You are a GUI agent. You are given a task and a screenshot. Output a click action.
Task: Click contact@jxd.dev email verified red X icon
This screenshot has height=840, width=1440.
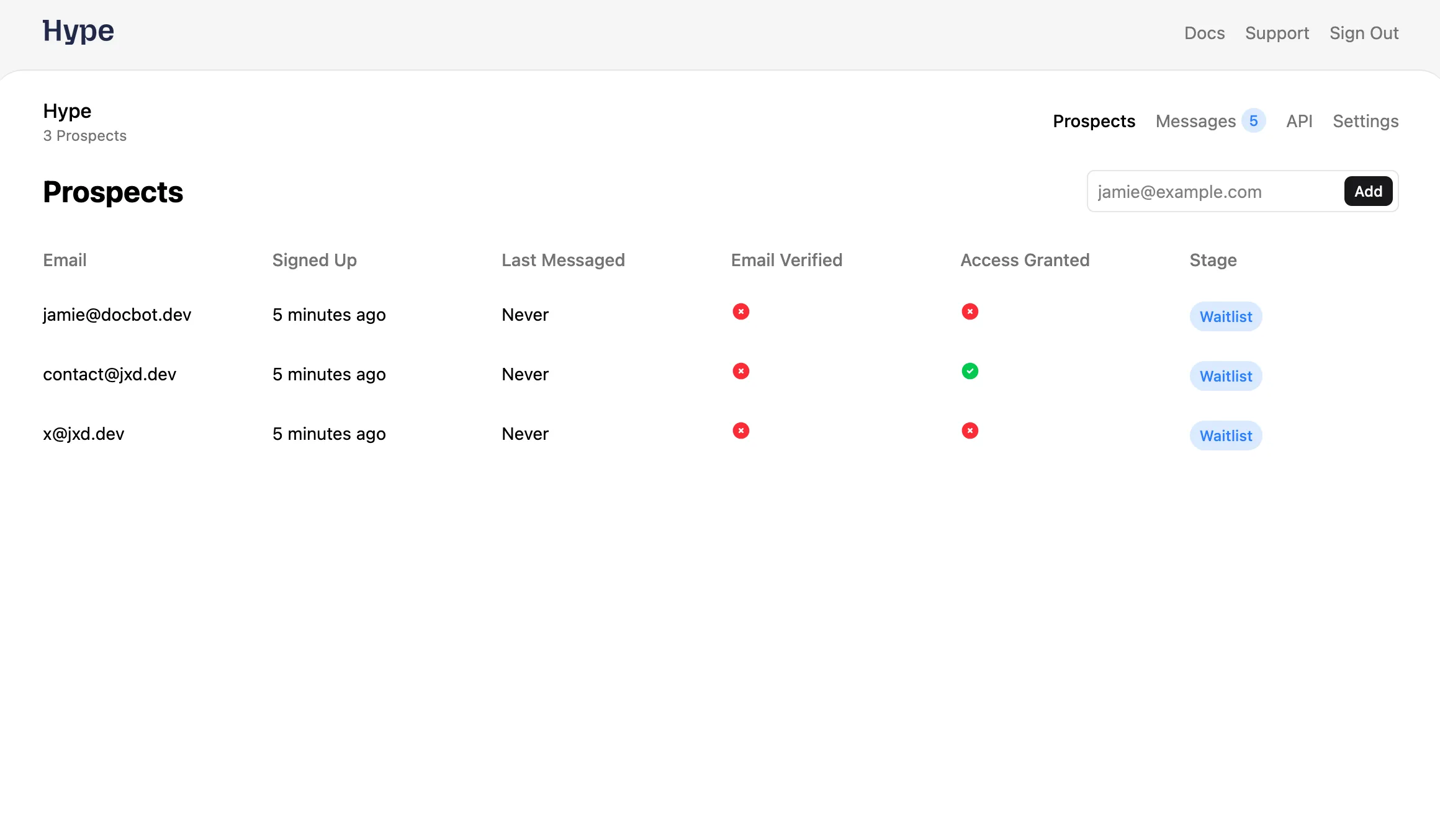coord(740,371)
